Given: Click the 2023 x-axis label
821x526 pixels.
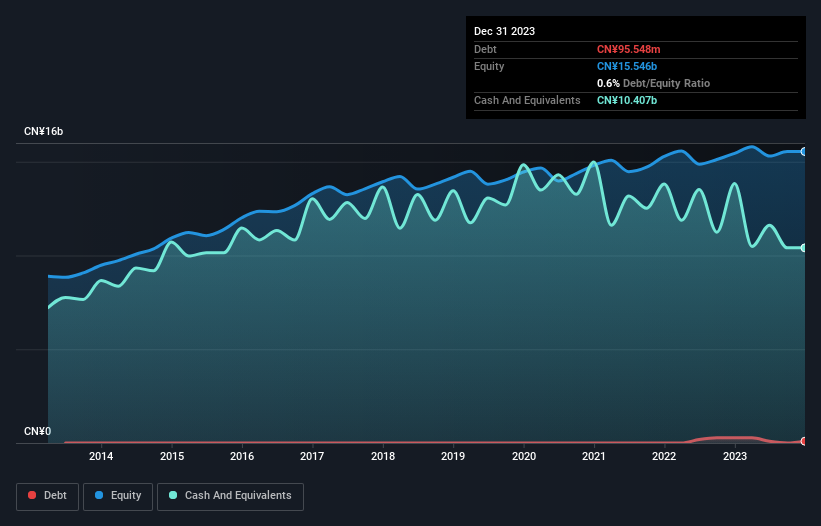Looking at the screenshot, I should click(x=735, y=456).
